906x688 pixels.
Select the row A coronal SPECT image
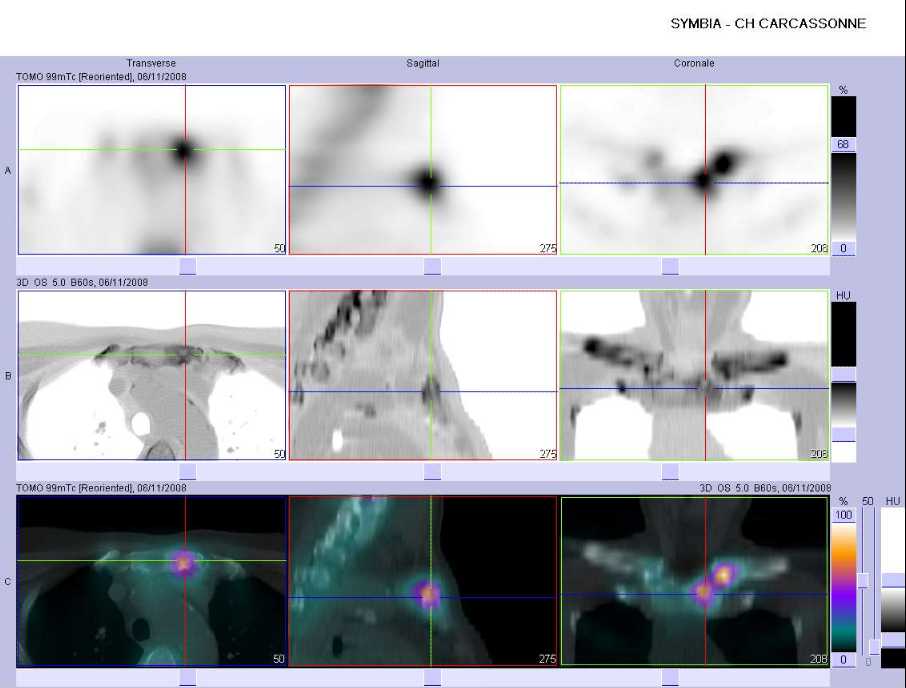coord(695,170)
